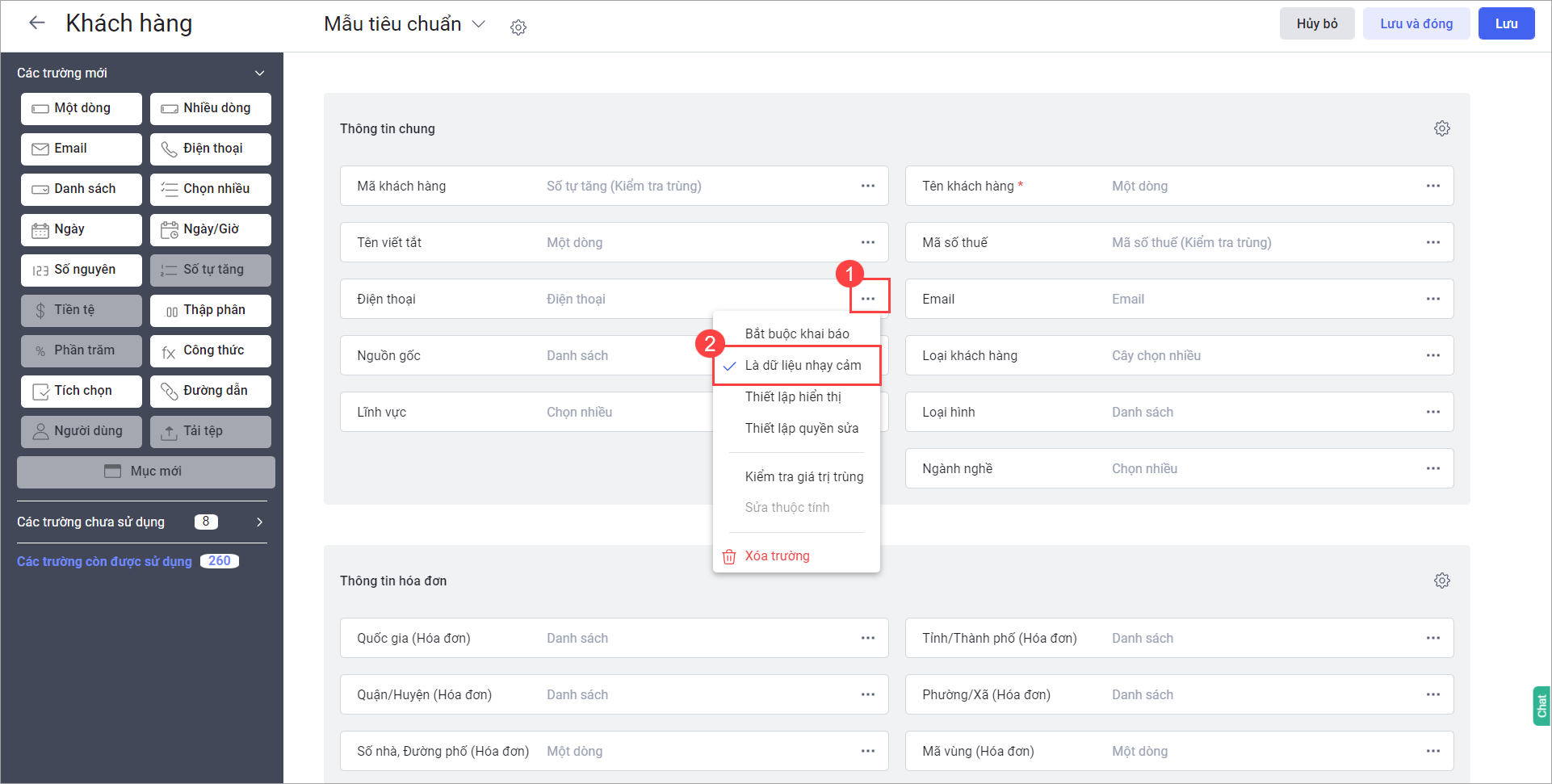Open options for Phường/Xã (Hóa đơn) field
Image resolution: width=1552 pixels, height=784 pixels.
pyautogui.click(x=1433, y=694)
